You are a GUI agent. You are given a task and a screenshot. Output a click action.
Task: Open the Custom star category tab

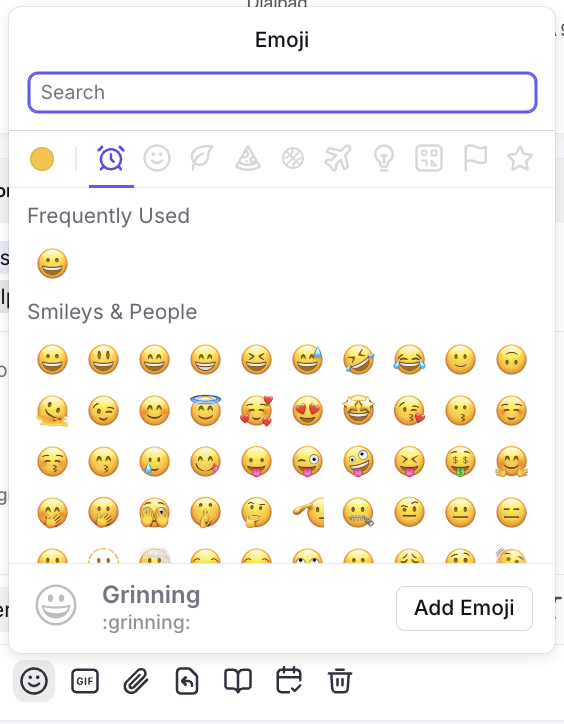tap(520, 159)
